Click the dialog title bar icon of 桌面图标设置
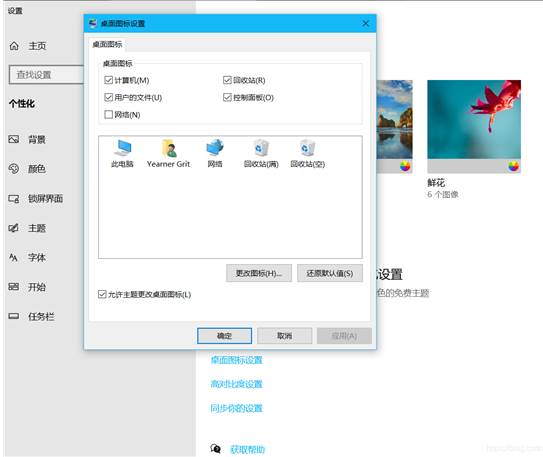Viewport: 543px width, 457px height. tap(92, 24)
